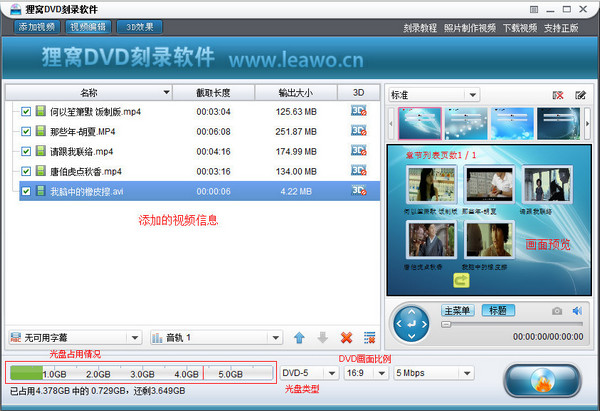Open the 下载视频 link

point(520,28)
